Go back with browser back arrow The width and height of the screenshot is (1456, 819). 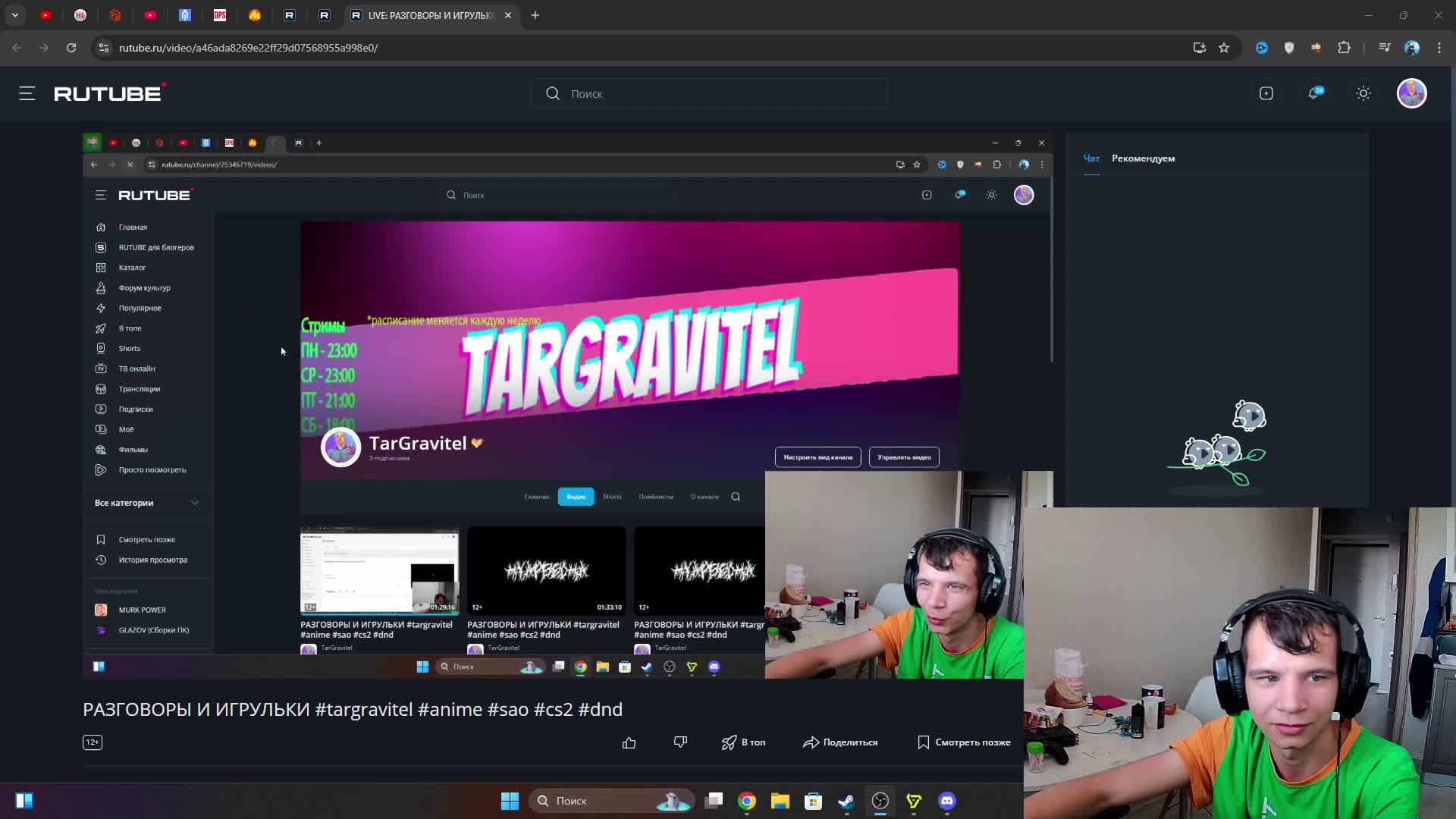17,48
